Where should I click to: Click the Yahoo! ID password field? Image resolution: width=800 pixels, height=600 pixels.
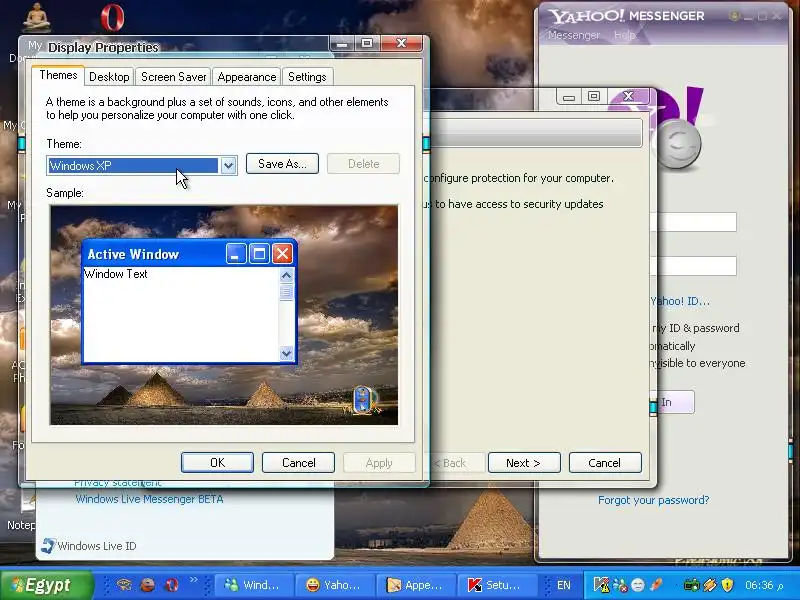(693, 266)
